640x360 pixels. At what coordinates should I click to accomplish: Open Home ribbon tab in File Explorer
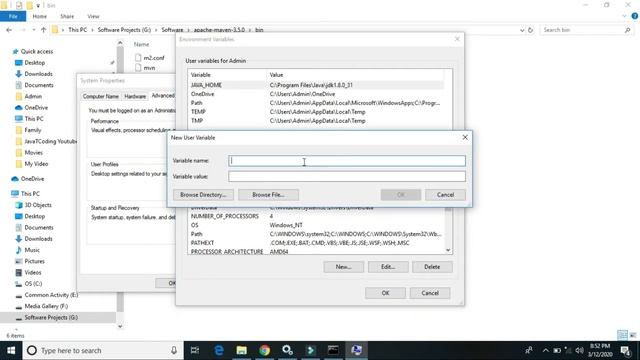40,16
